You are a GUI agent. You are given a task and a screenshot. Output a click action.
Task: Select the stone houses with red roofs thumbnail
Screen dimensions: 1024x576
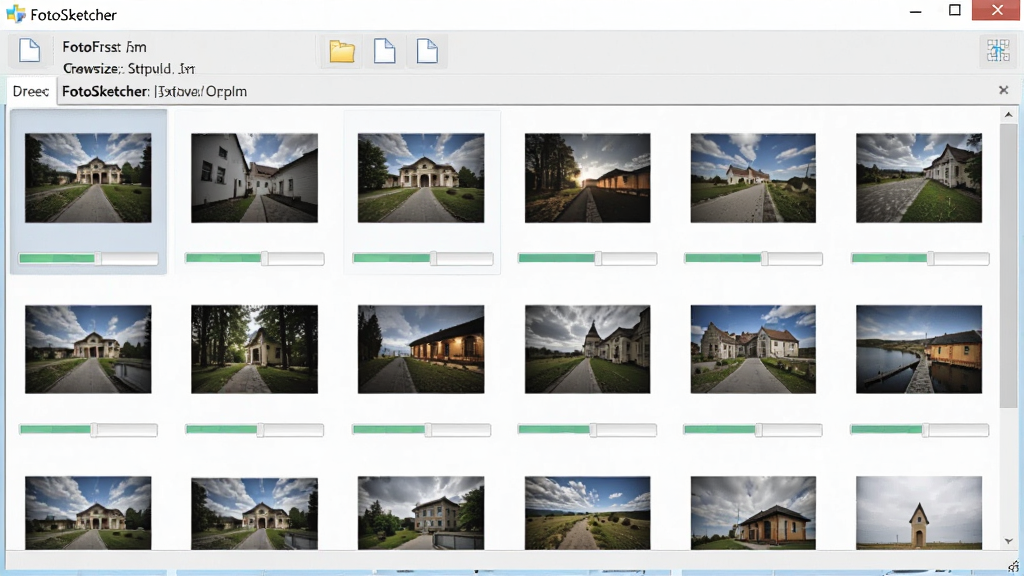(753, 349)
